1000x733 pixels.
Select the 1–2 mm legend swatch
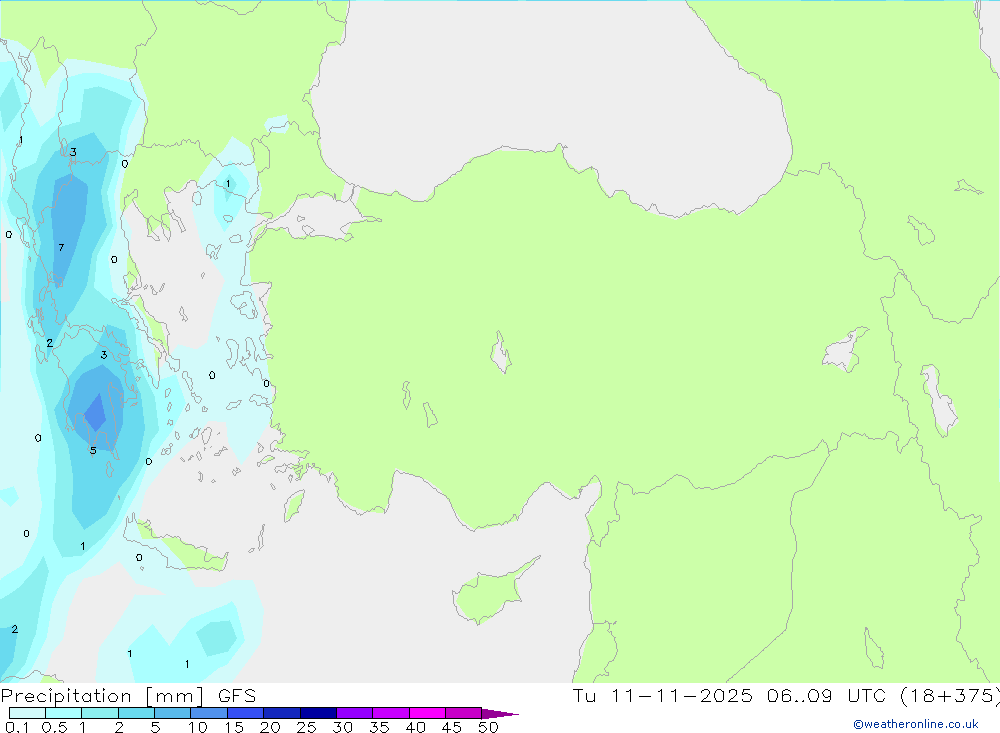99,713
